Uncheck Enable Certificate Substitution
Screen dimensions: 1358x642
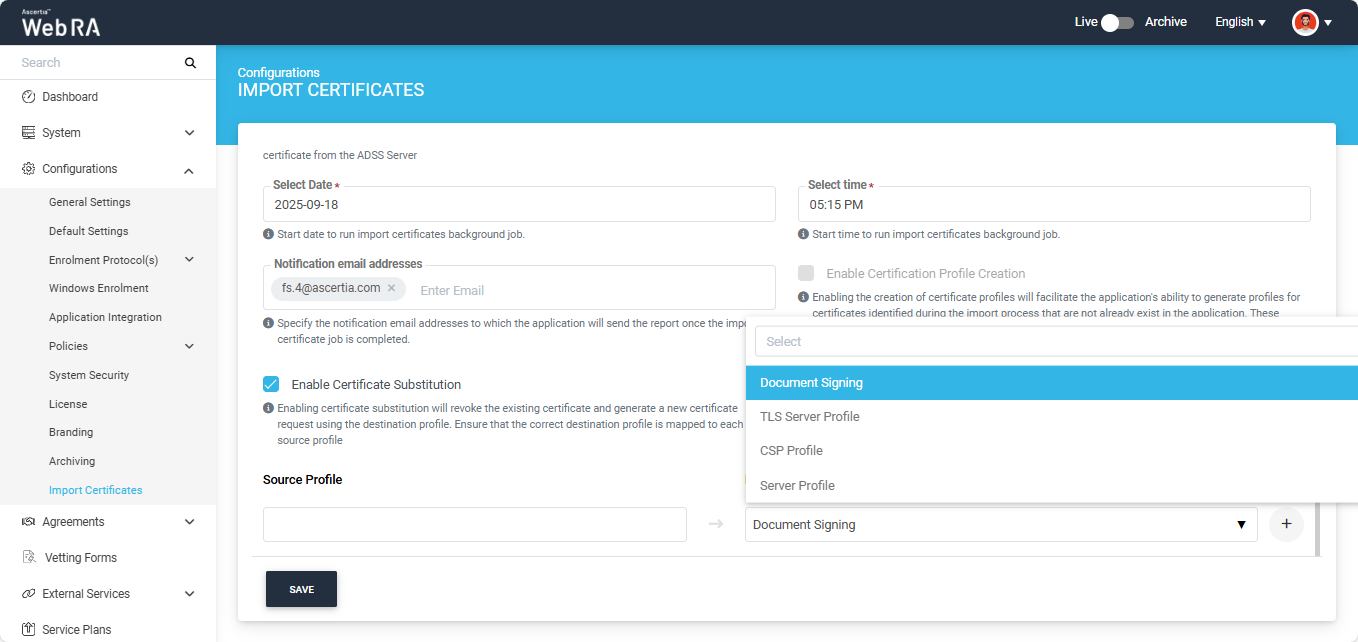[271, 384]
